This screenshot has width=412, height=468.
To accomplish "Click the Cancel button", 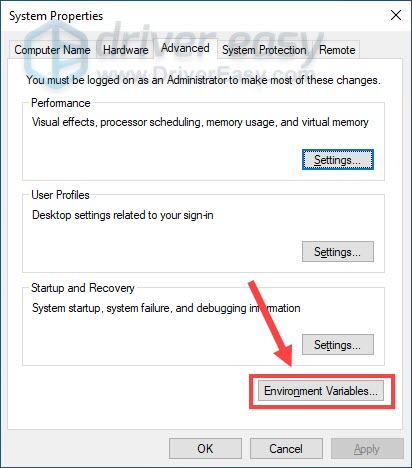I will coord(286,449).
